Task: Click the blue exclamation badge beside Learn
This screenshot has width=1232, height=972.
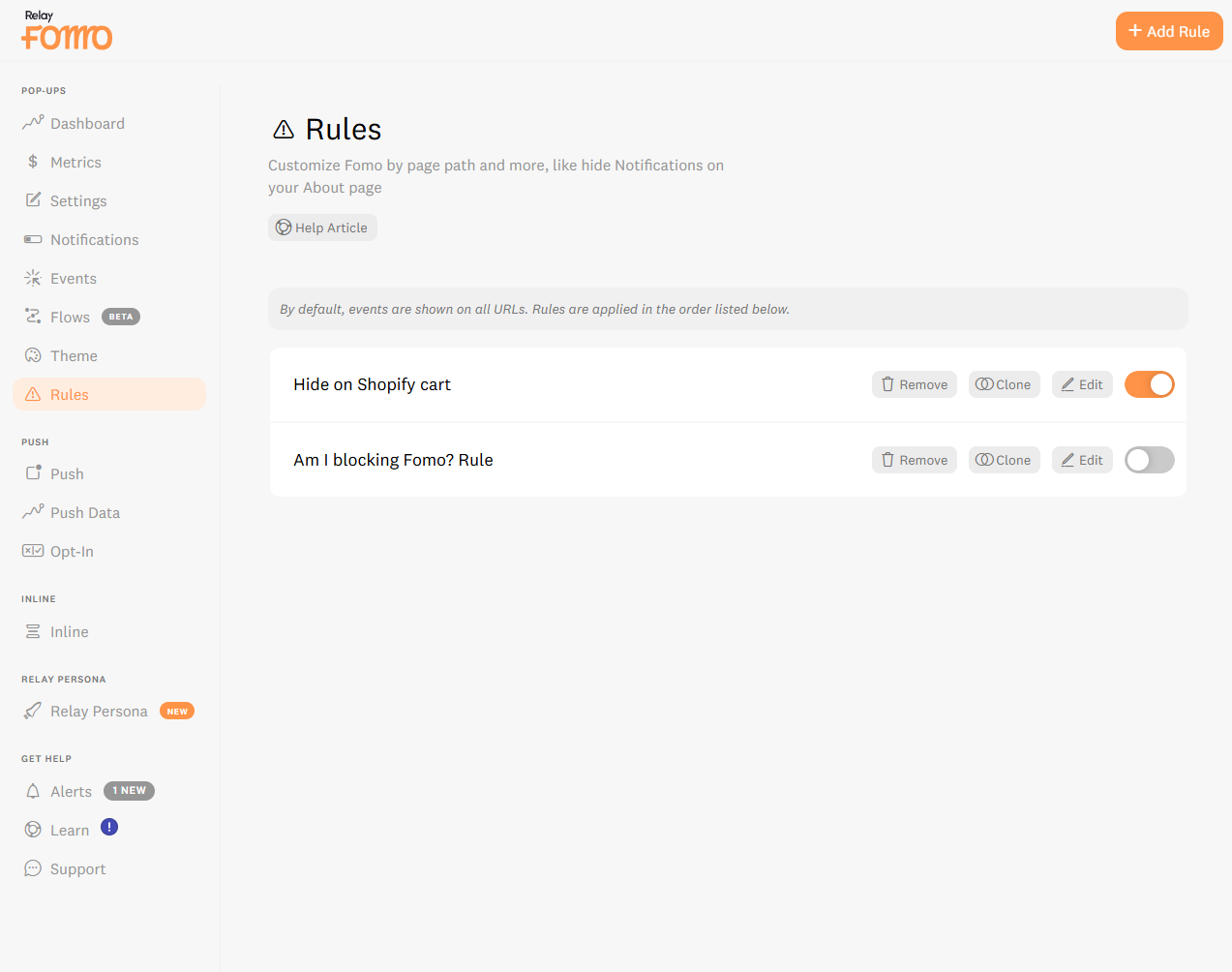Action: (x=109, y=827)
